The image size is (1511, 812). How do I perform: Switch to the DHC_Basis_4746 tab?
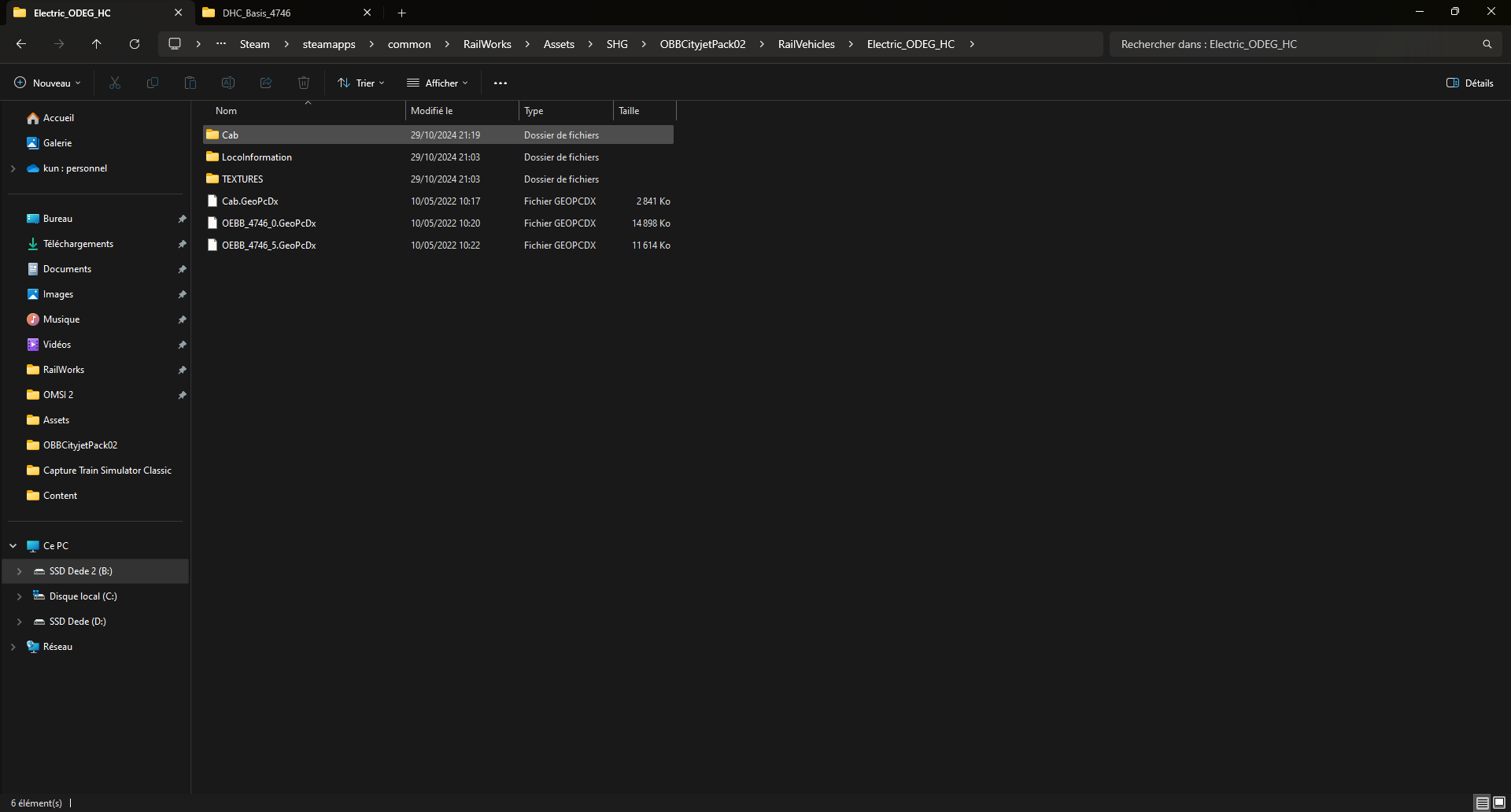coord(283,13)
